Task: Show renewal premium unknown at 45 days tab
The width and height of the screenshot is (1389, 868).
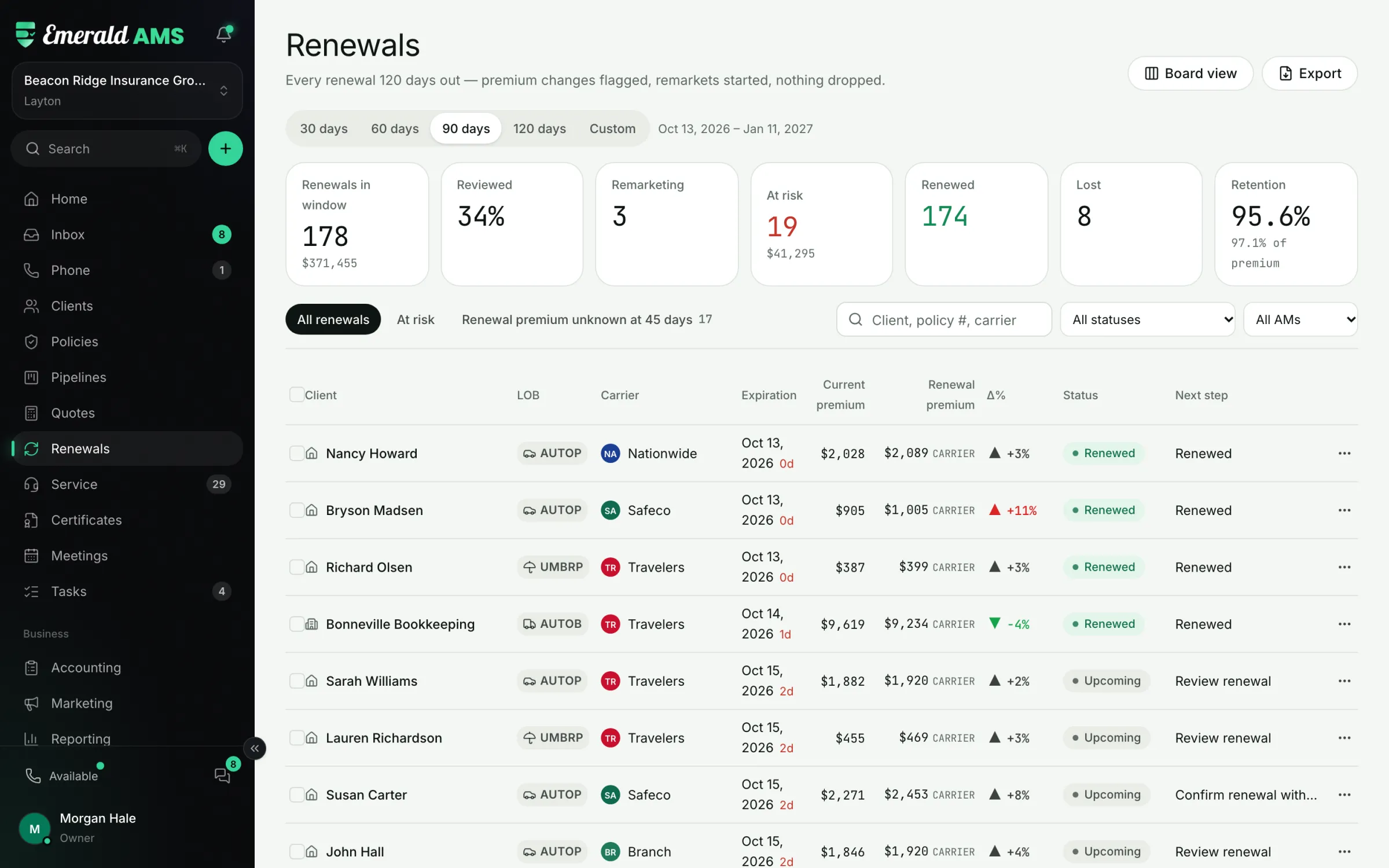Action: point(587,319)
